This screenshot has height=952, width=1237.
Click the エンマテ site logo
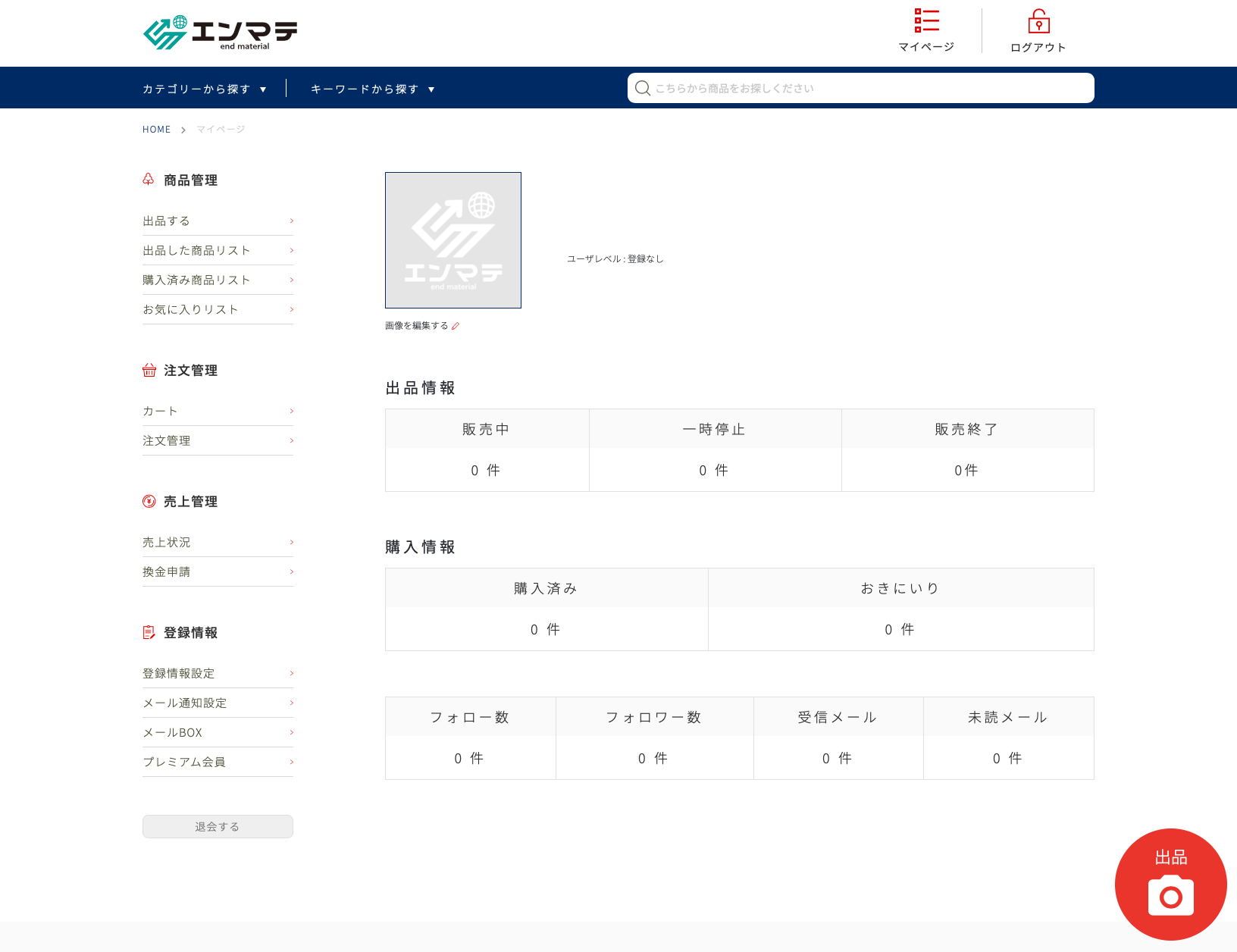[x=220, y=33]
